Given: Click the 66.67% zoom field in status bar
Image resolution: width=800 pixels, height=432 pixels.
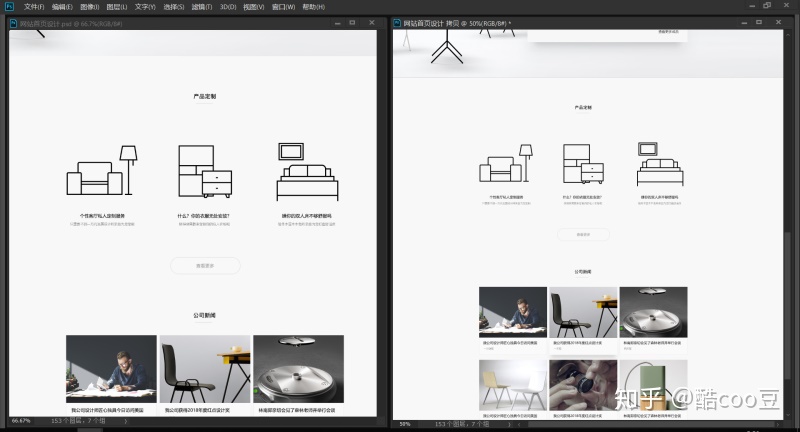Looking at the screenshot, I should coord(21,421).
